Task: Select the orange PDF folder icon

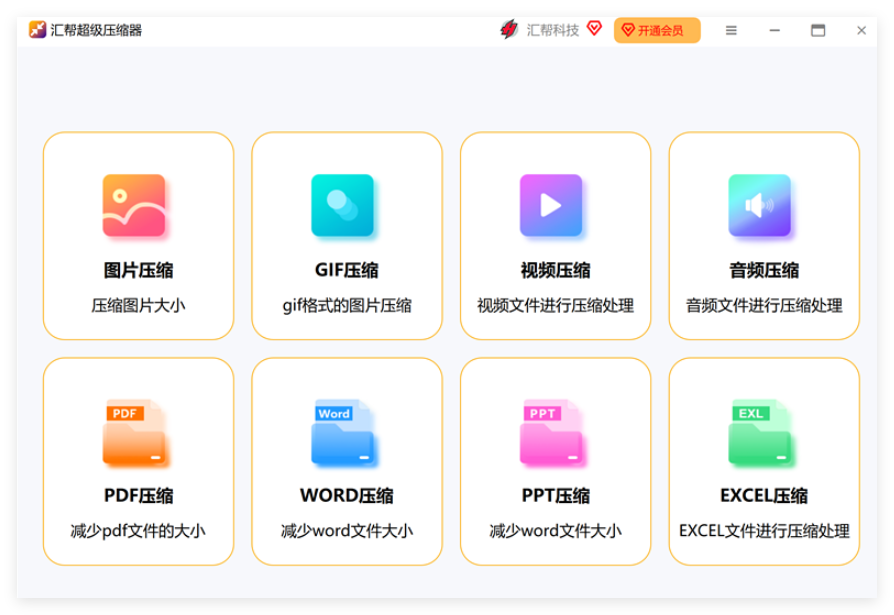Action: click(x=134, y=434)
